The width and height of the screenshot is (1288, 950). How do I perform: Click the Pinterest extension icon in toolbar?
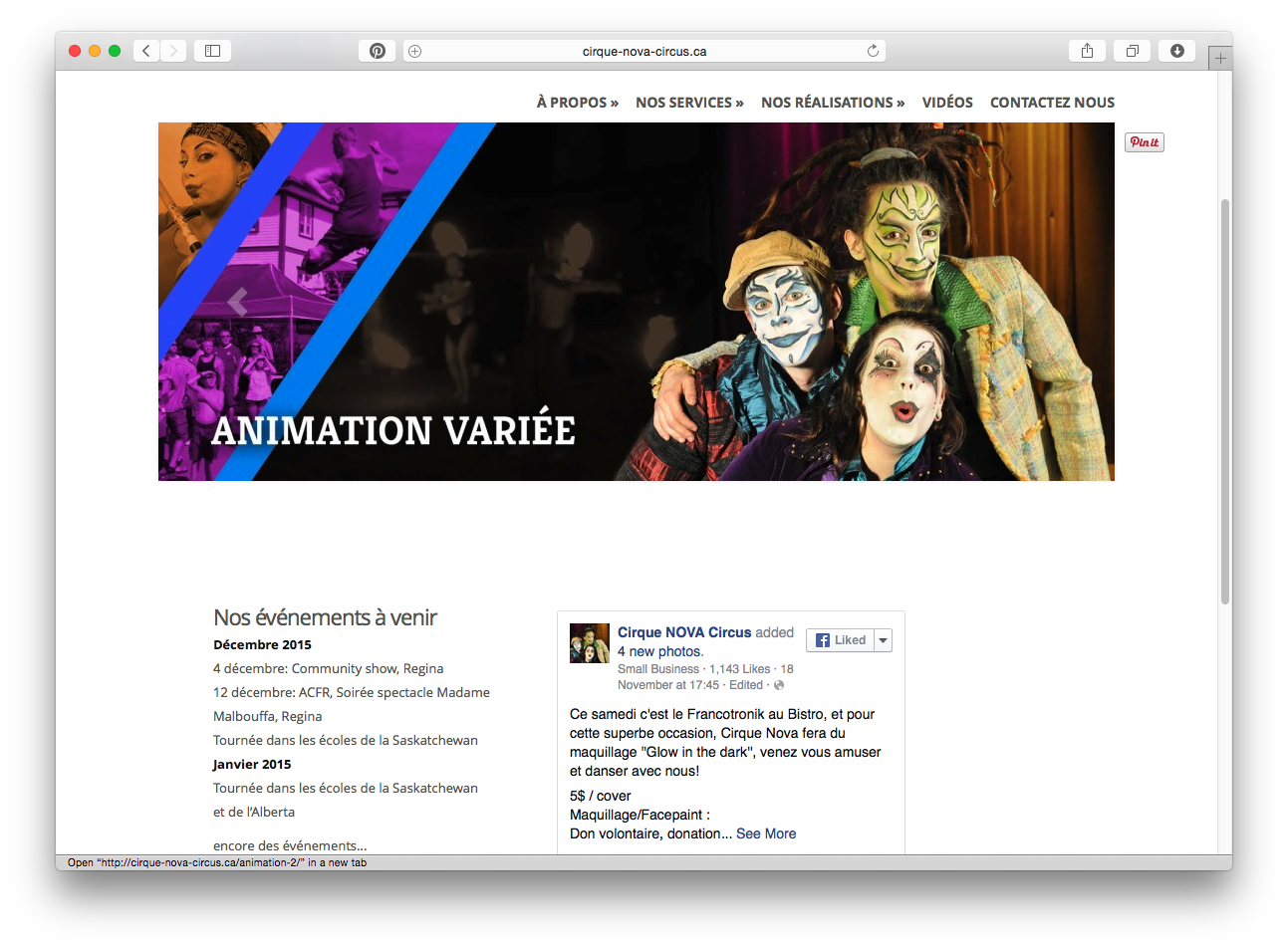coord(378,51)
